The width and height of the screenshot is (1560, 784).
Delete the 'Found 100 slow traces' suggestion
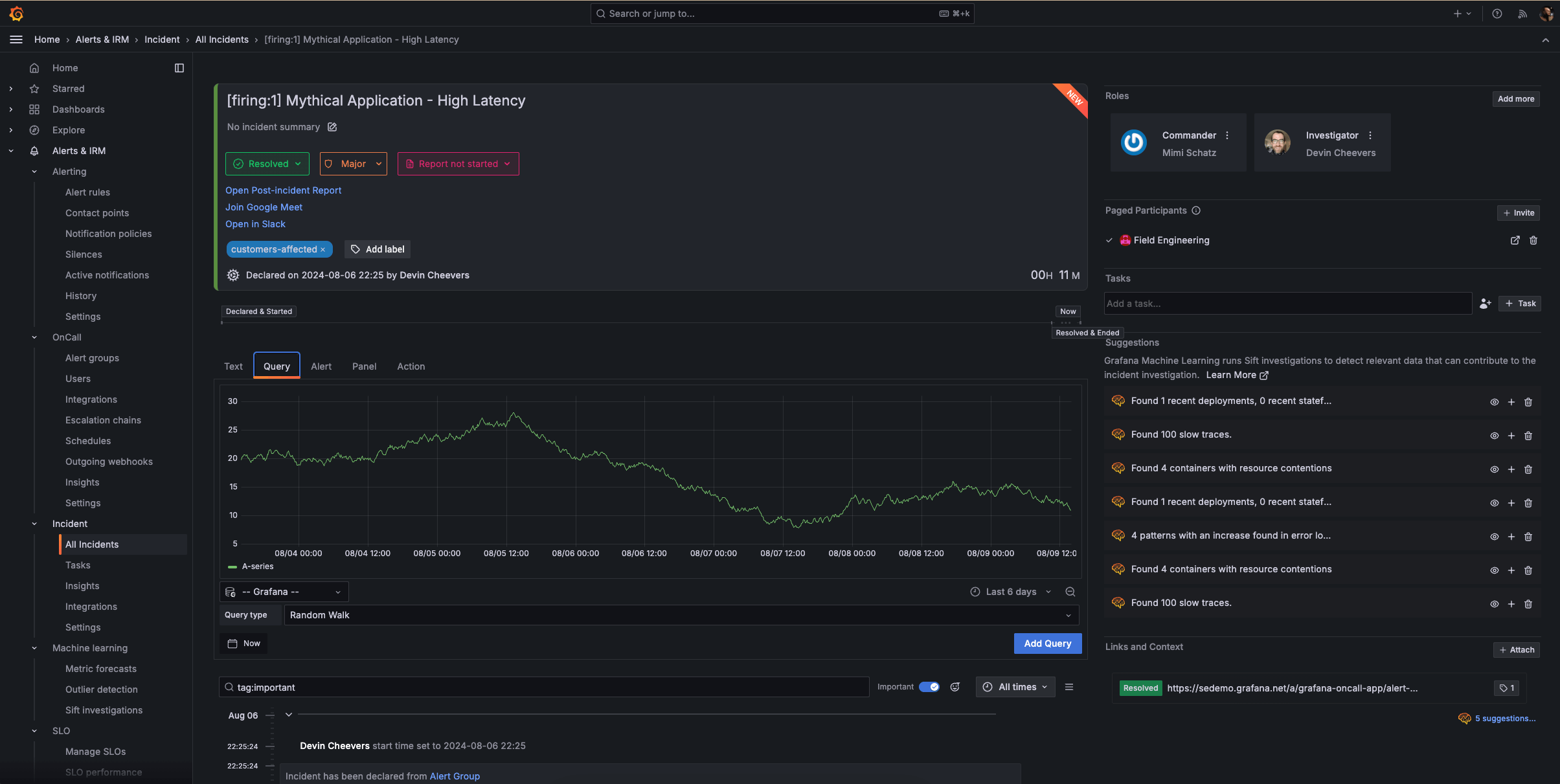tap(1528, 436)
